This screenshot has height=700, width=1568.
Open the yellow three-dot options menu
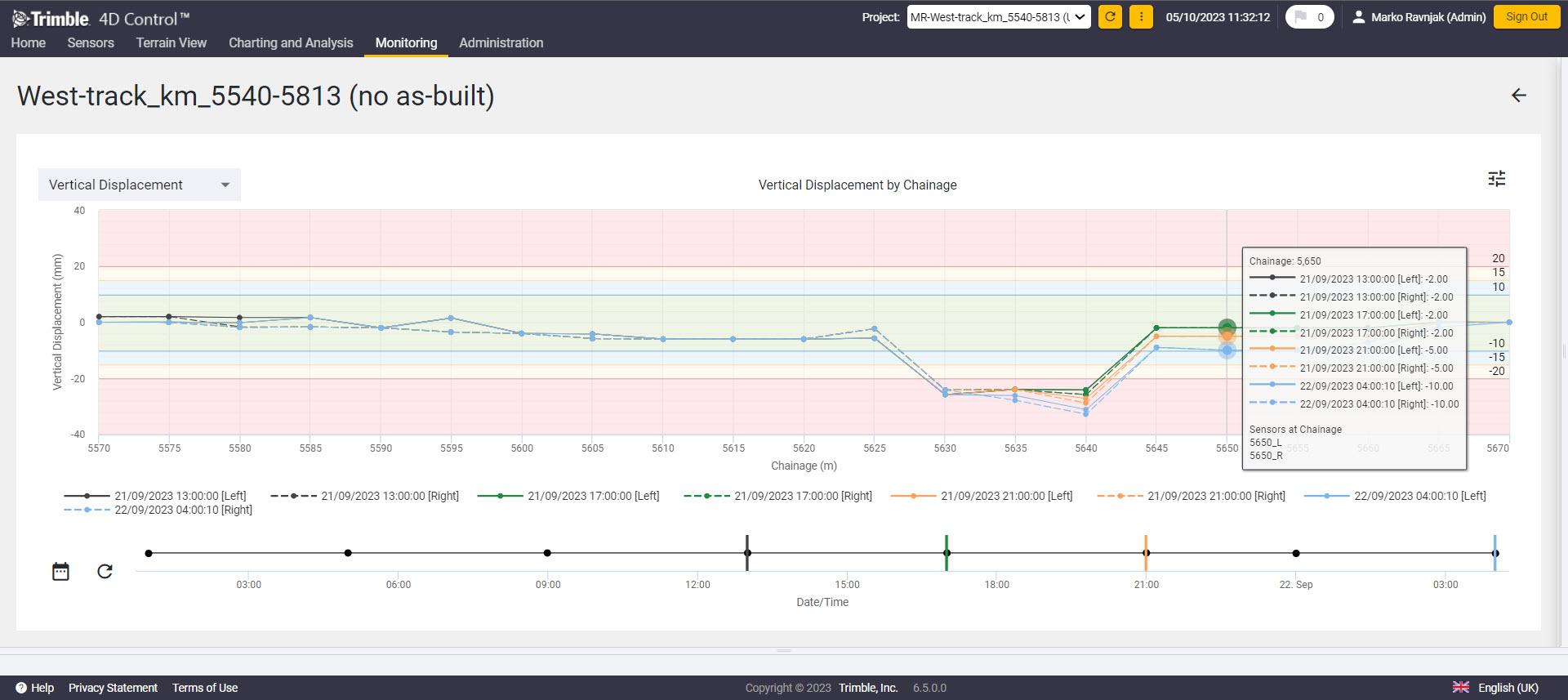click(1141, 16)
